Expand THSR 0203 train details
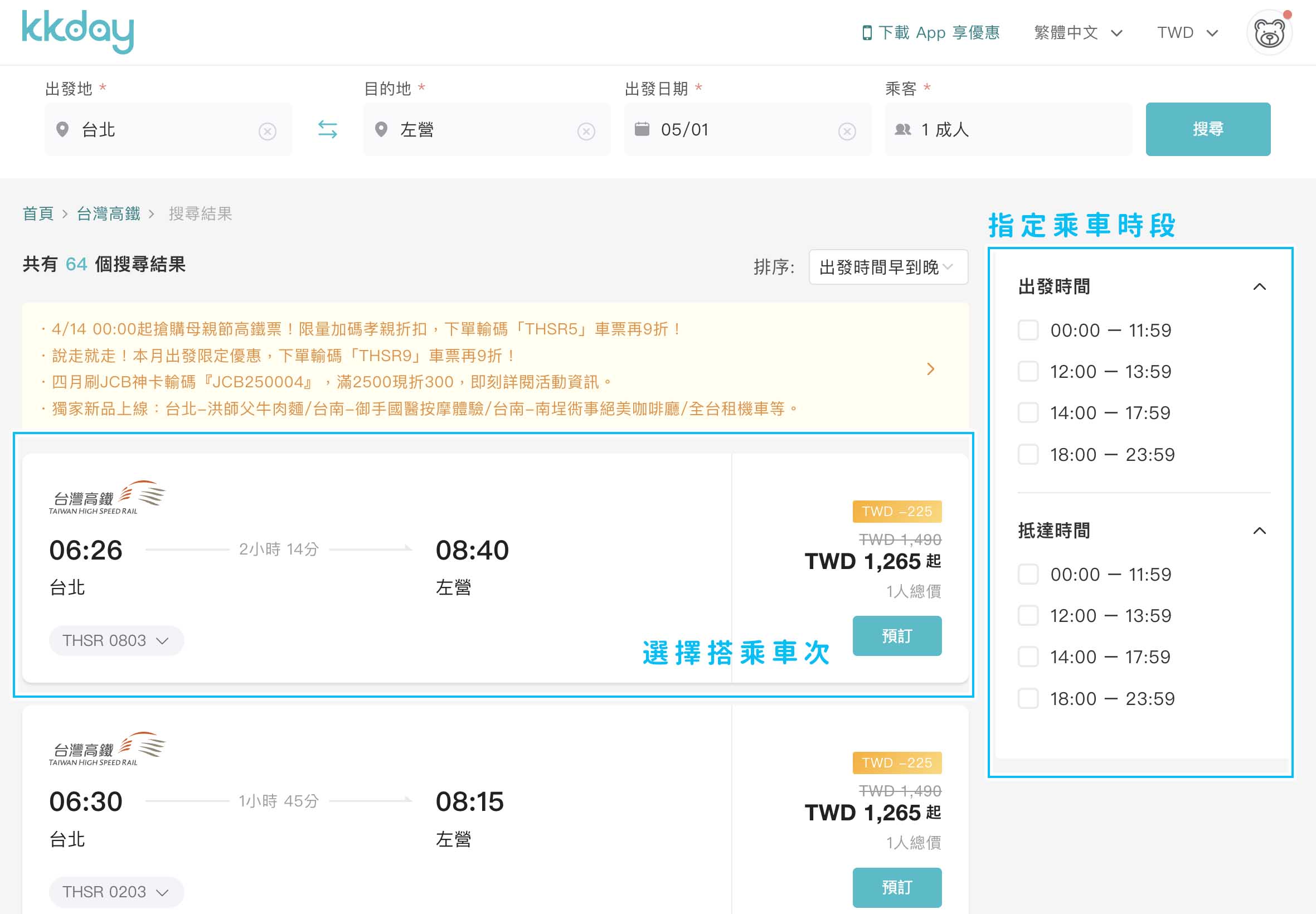 point(116,892)
